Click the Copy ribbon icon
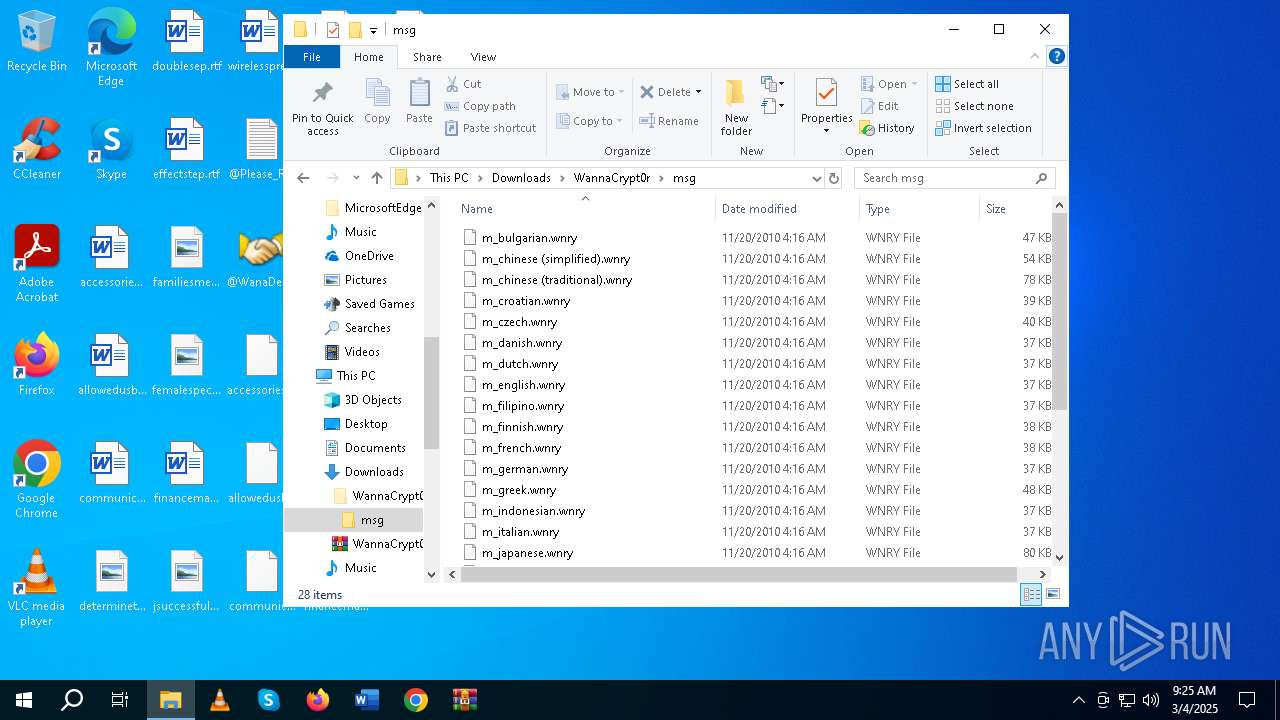1280x720 pixels. click(x=377, y=94)
